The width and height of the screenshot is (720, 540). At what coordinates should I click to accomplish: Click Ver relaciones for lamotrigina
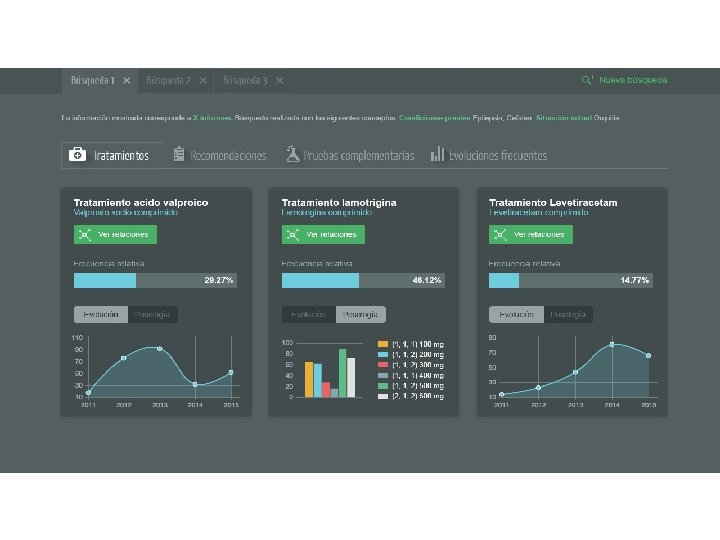click(x=323, y=235)
